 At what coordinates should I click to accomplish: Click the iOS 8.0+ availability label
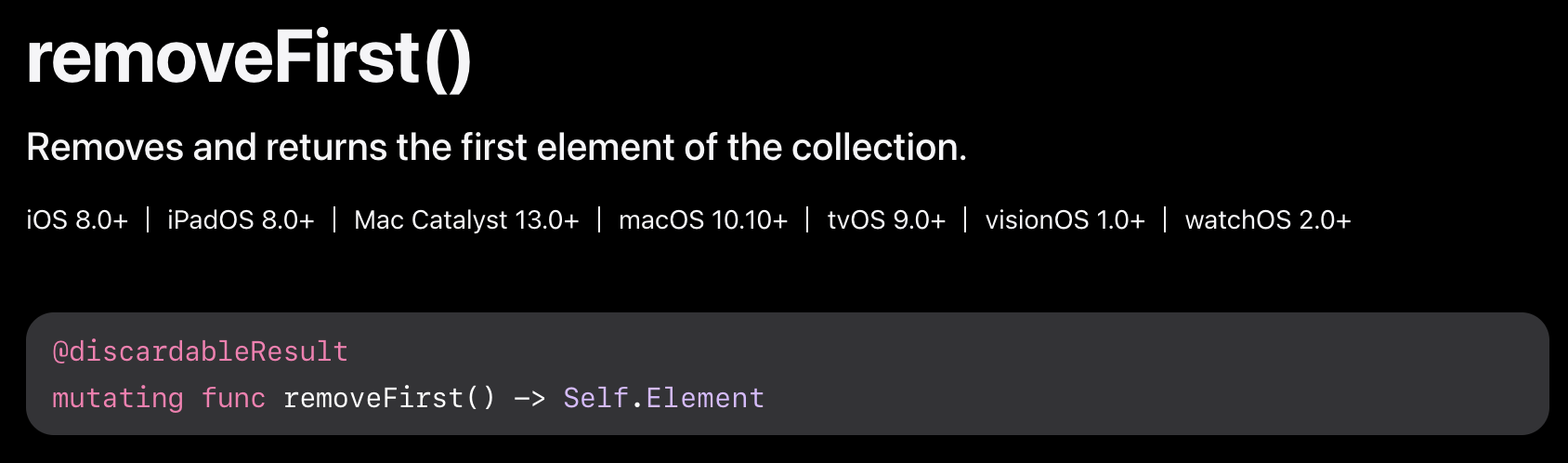[x=77, y=220]
